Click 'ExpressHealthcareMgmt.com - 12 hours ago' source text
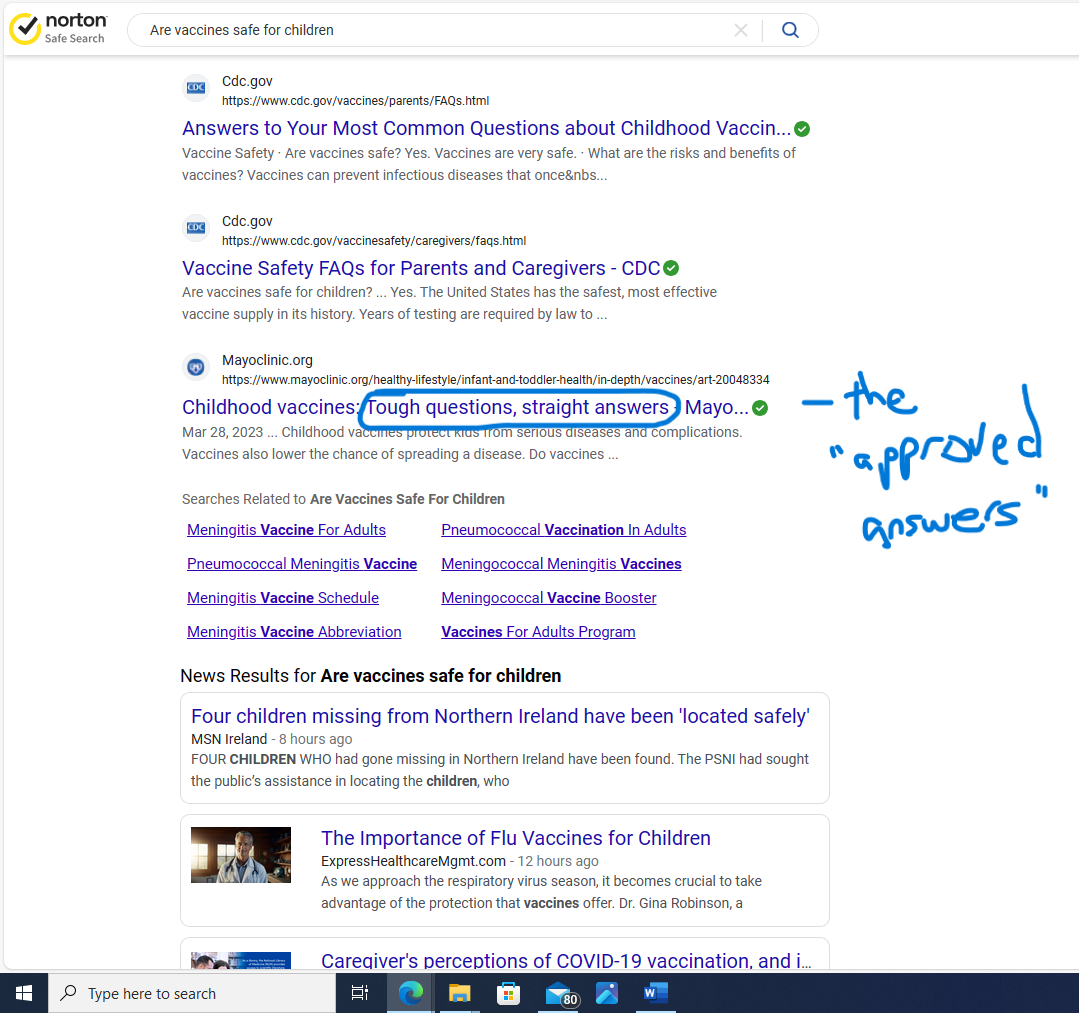 [460, 861]
